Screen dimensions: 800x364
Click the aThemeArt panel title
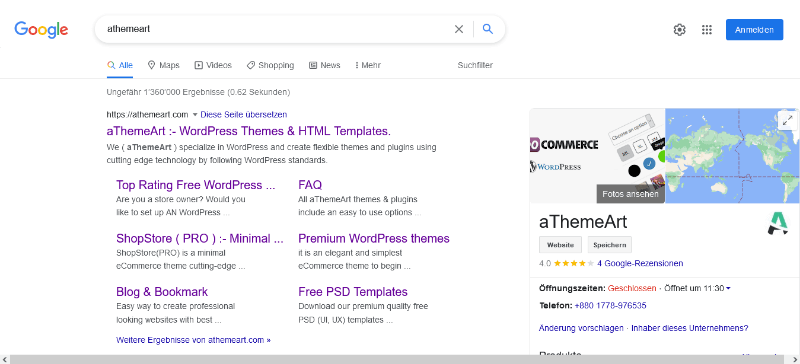pos(583,222)
